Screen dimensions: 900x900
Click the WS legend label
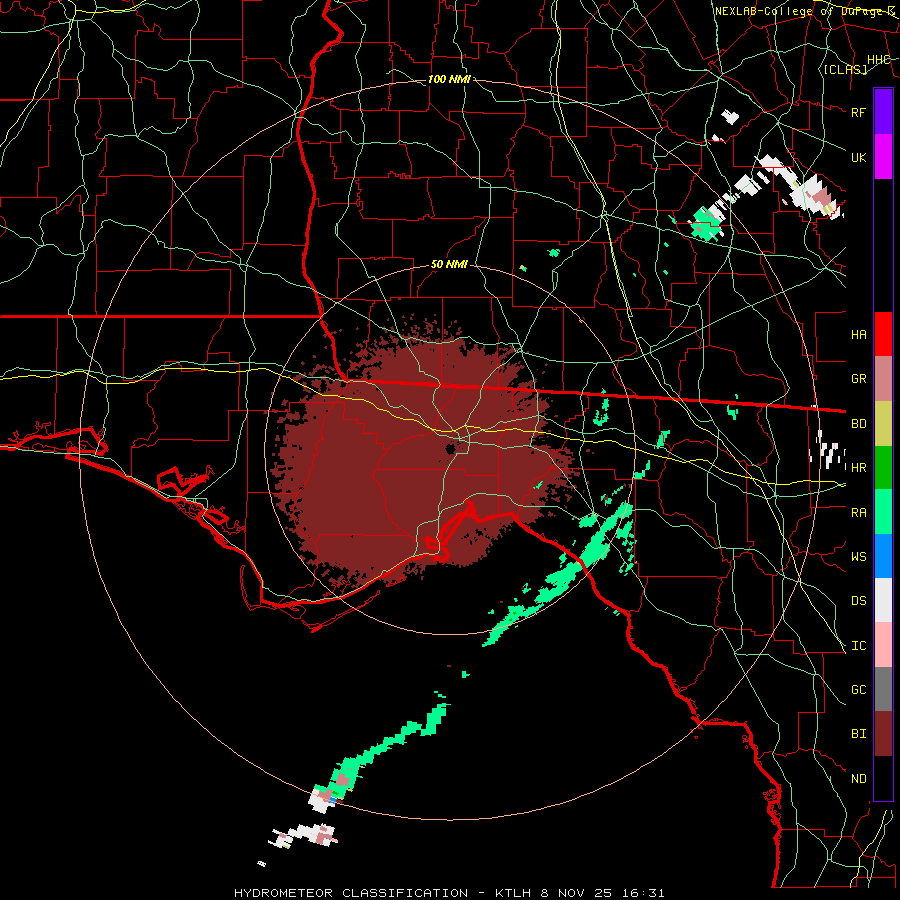point(859,557)
